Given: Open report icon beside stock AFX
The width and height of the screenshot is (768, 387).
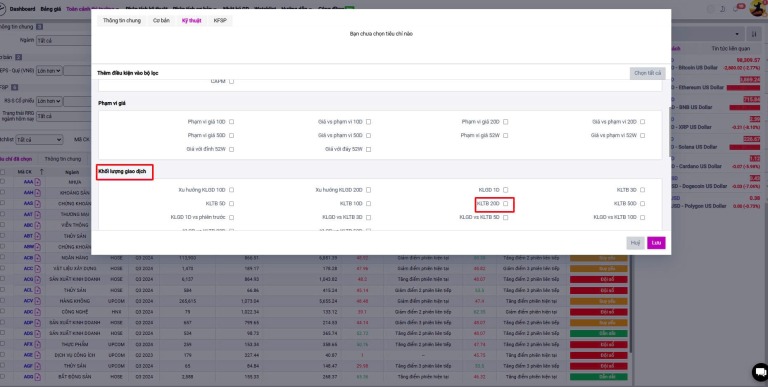Looking at the screenshot, I should (38, 344).
